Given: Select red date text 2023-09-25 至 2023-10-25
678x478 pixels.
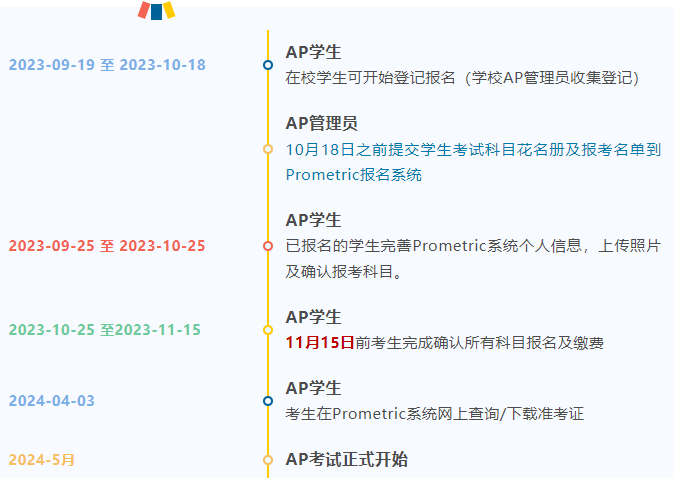Looking at the screenshot, I should [x=107, y=246].
